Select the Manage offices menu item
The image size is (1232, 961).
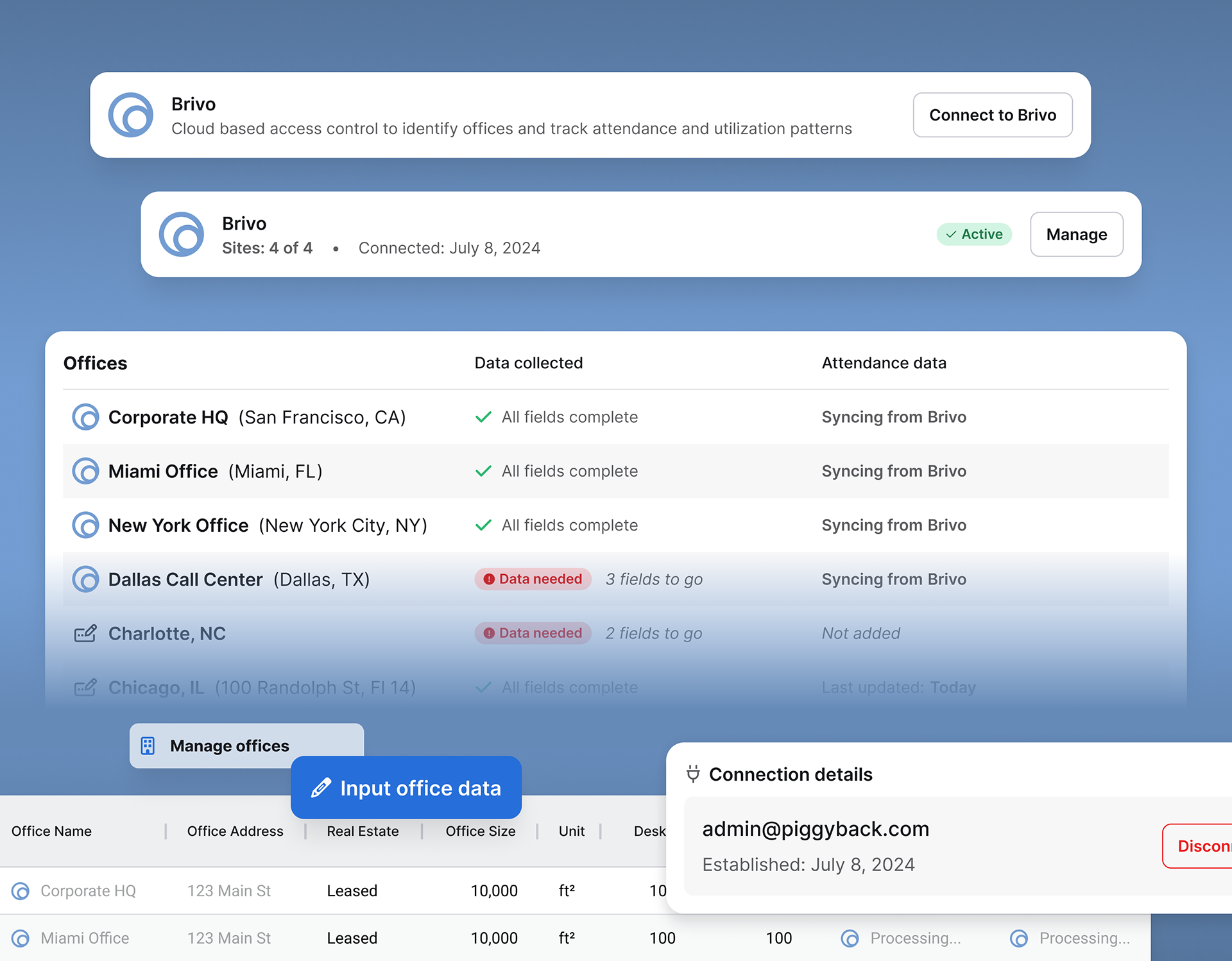click(229, 745)
